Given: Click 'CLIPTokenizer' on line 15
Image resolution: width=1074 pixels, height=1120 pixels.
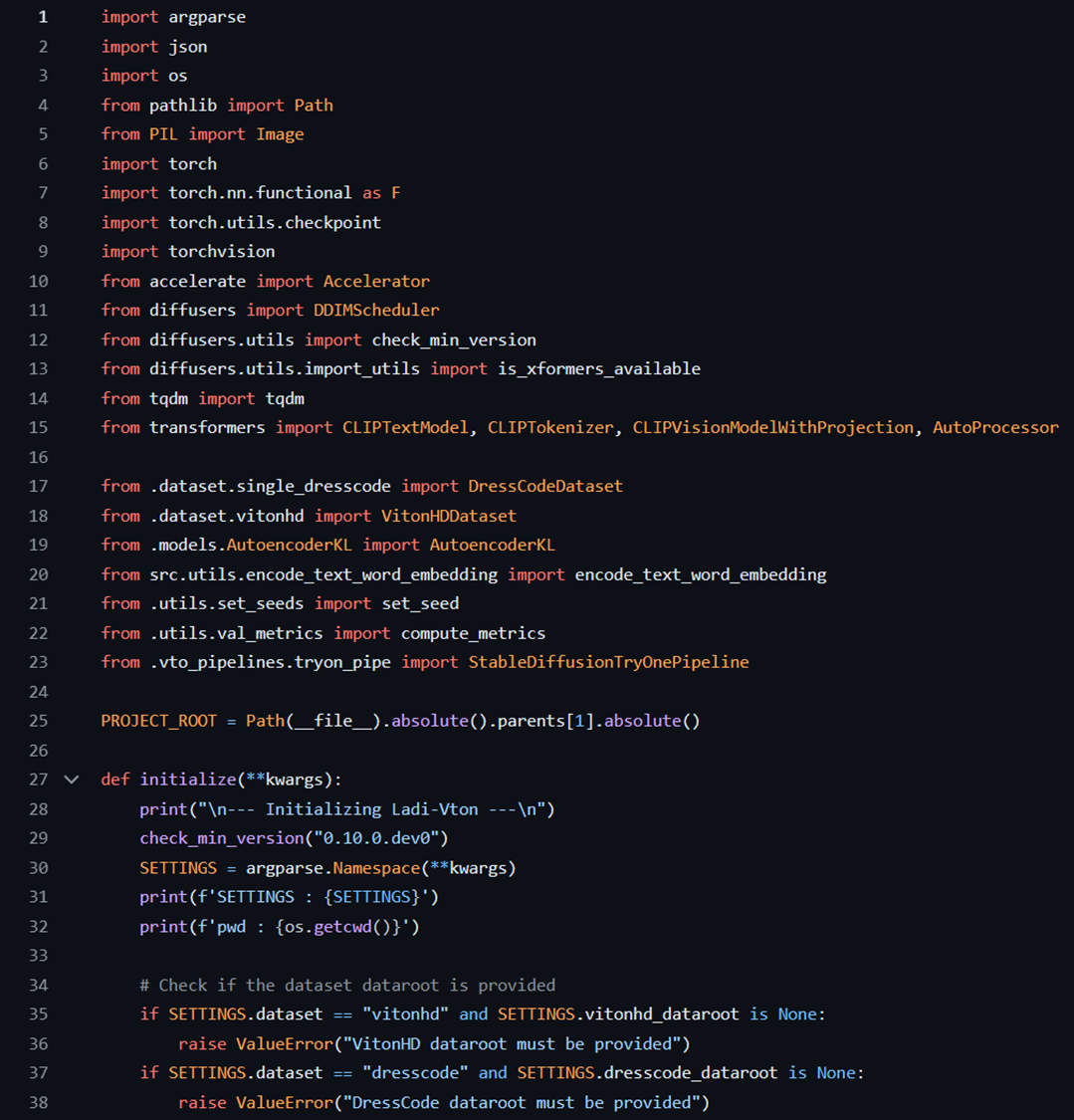Looking at the screenshot, I should [x=550, y=427].
